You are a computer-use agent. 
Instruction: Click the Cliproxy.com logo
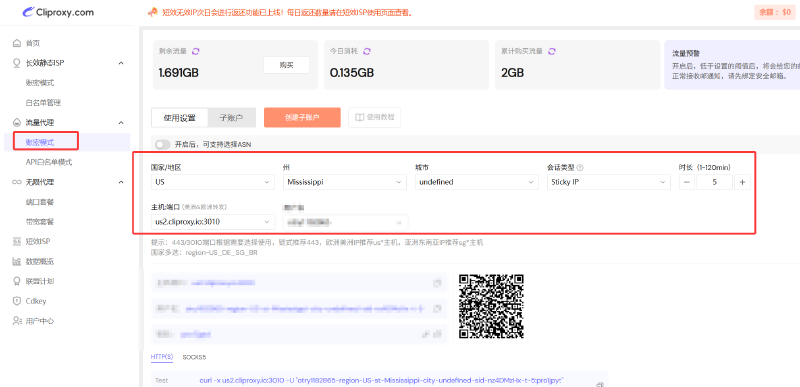[58, 12]
